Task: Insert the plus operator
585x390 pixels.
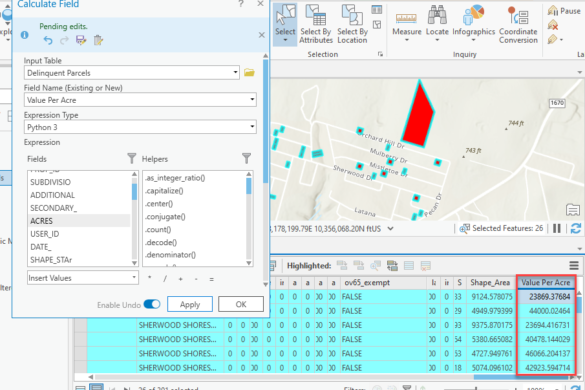Action: [x=181, y=279]
